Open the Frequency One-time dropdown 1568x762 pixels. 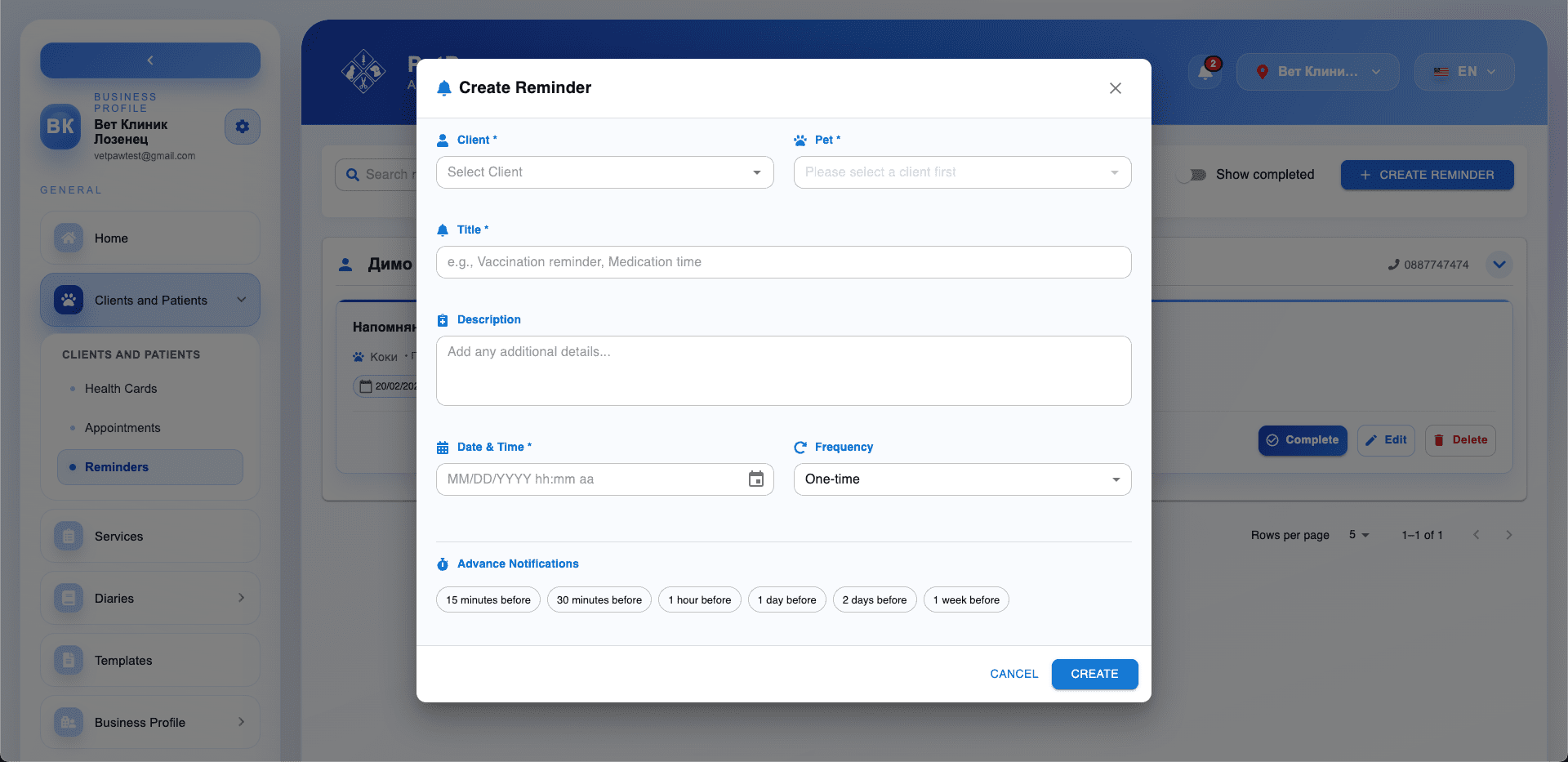tap(962, 479)
